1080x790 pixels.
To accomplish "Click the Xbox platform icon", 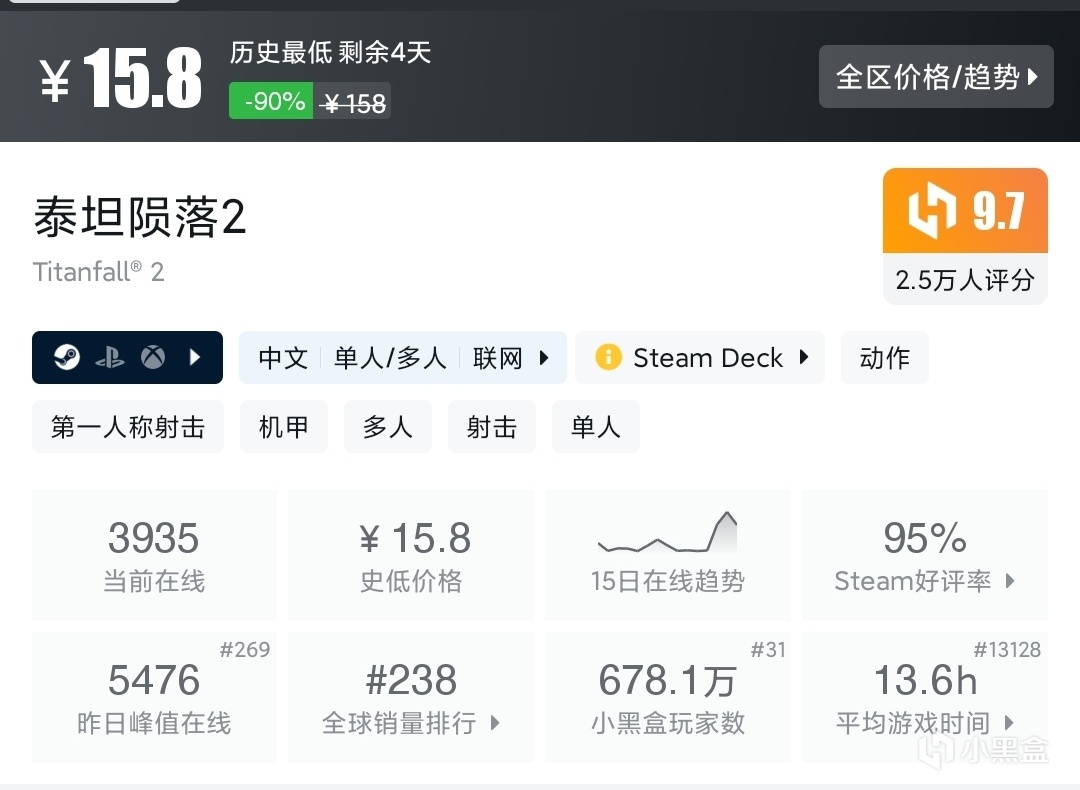I will pyautogui.click(x=152, y=358).
